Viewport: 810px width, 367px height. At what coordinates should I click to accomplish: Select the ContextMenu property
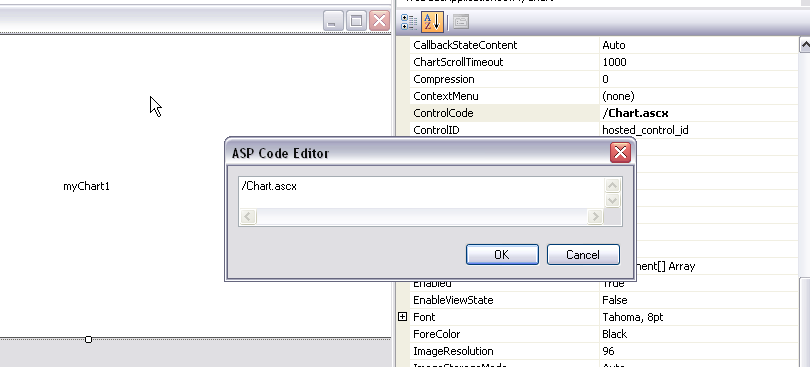(x=446, y=96)
